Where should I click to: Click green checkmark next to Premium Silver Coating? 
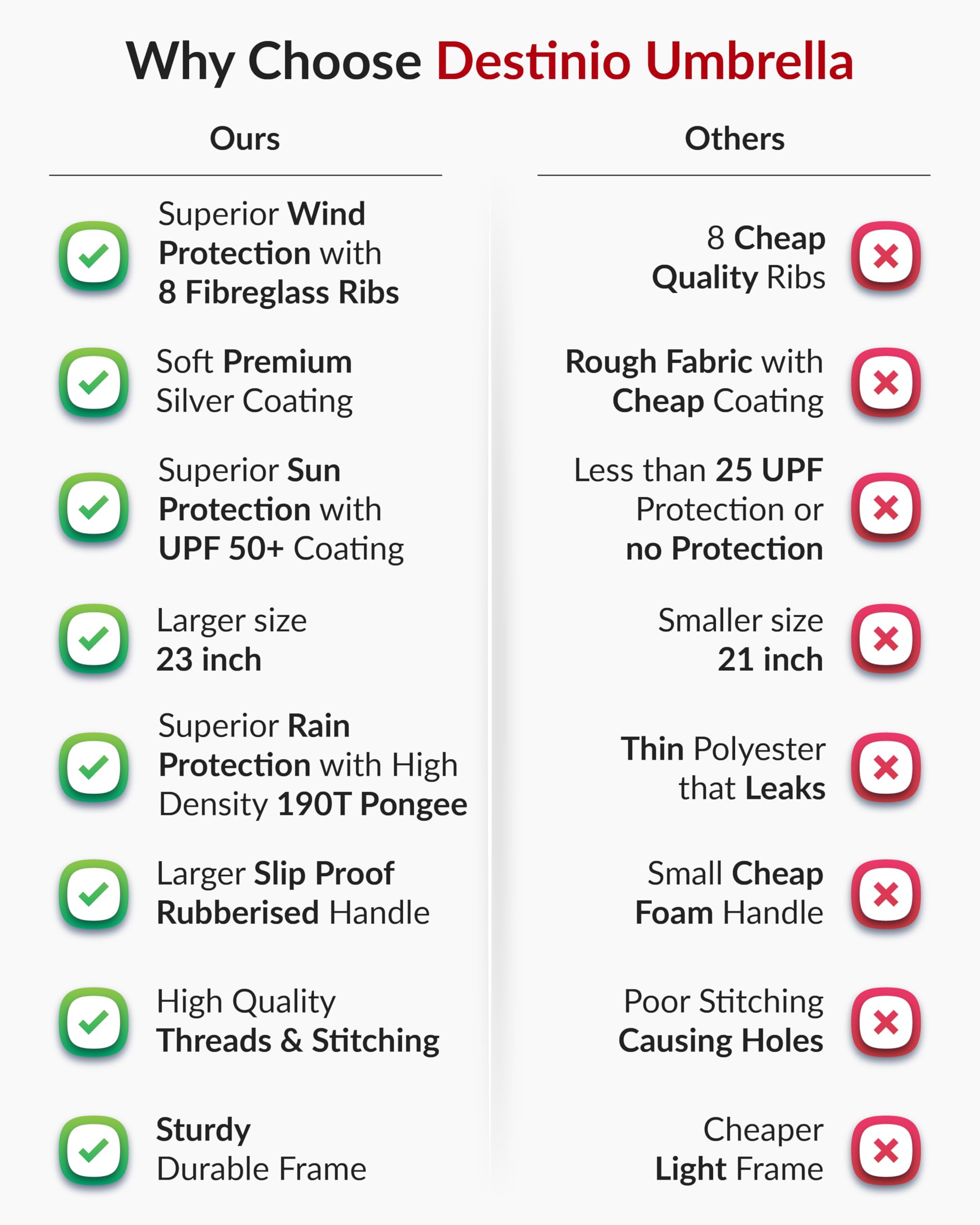point(94,382)
